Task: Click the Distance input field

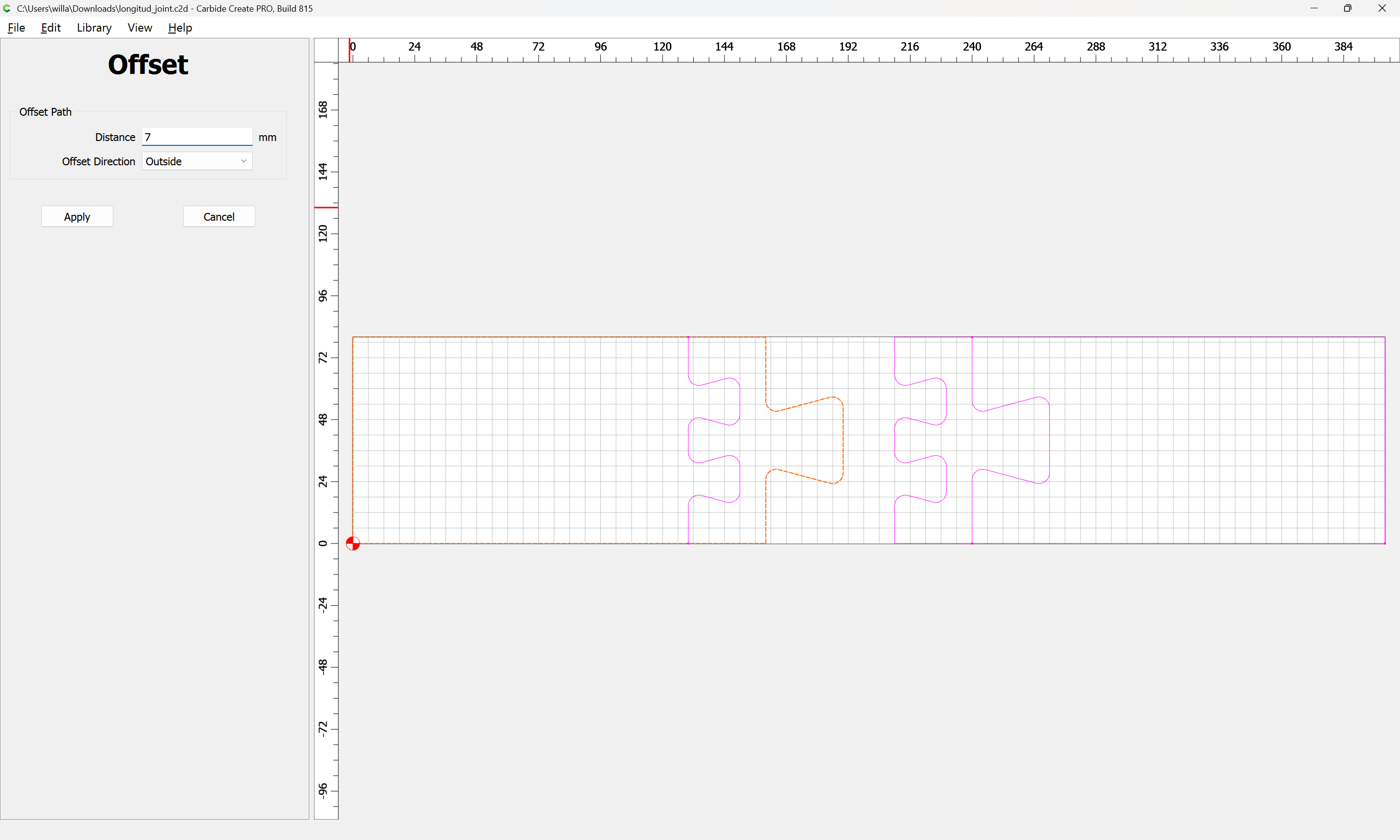Action: click(197, 137)
